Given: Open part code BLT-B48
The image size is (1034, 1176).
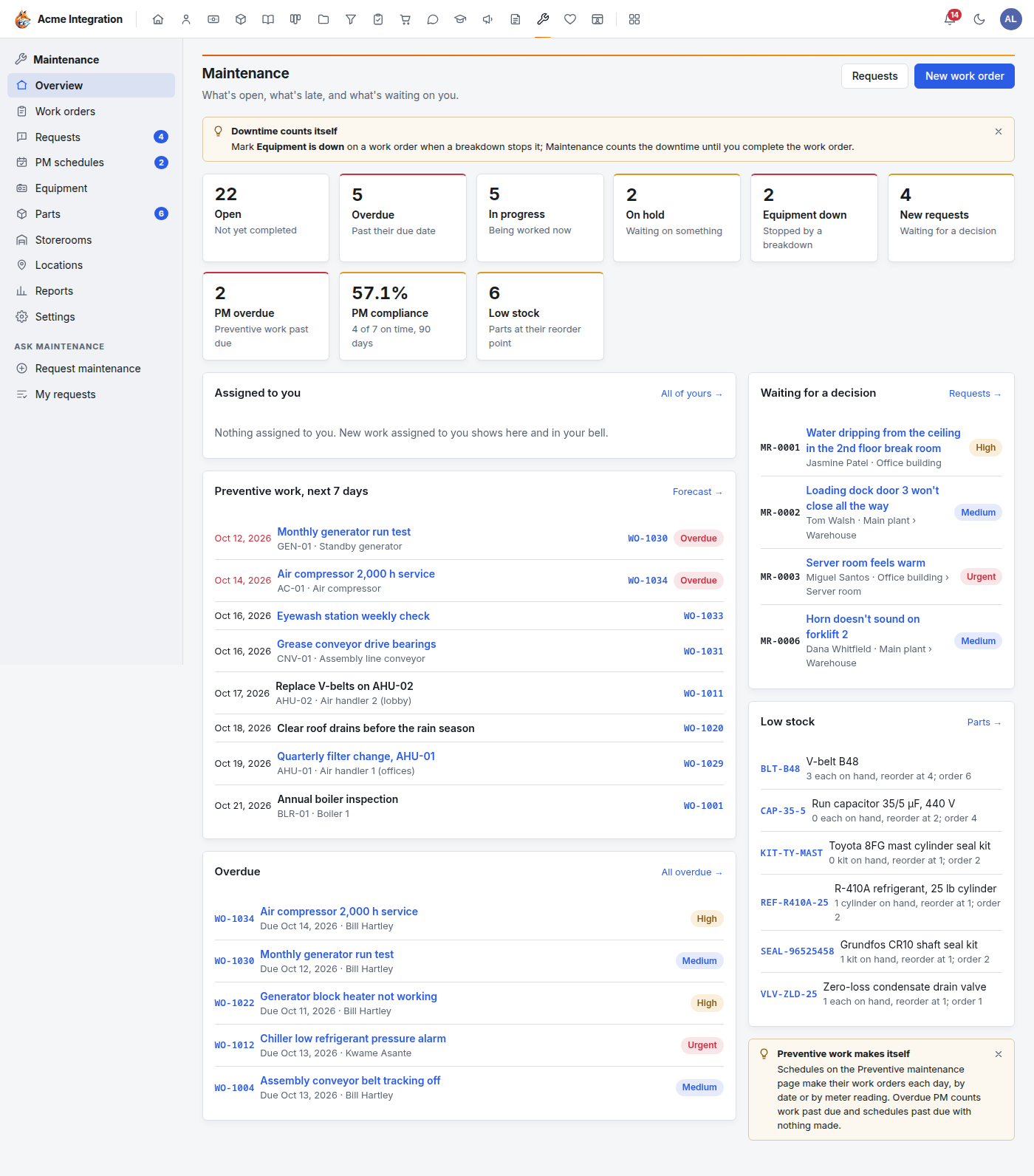Looking at the screenshot, I should click(780, 769).
